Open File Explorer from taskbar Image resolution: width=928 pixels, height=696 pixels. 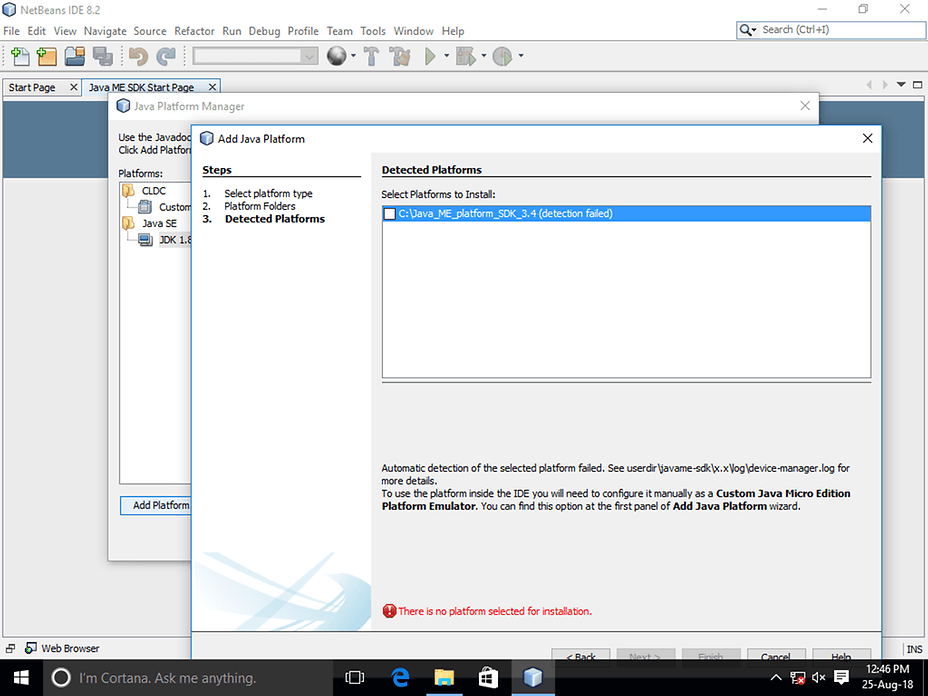[x=444, y=678]
